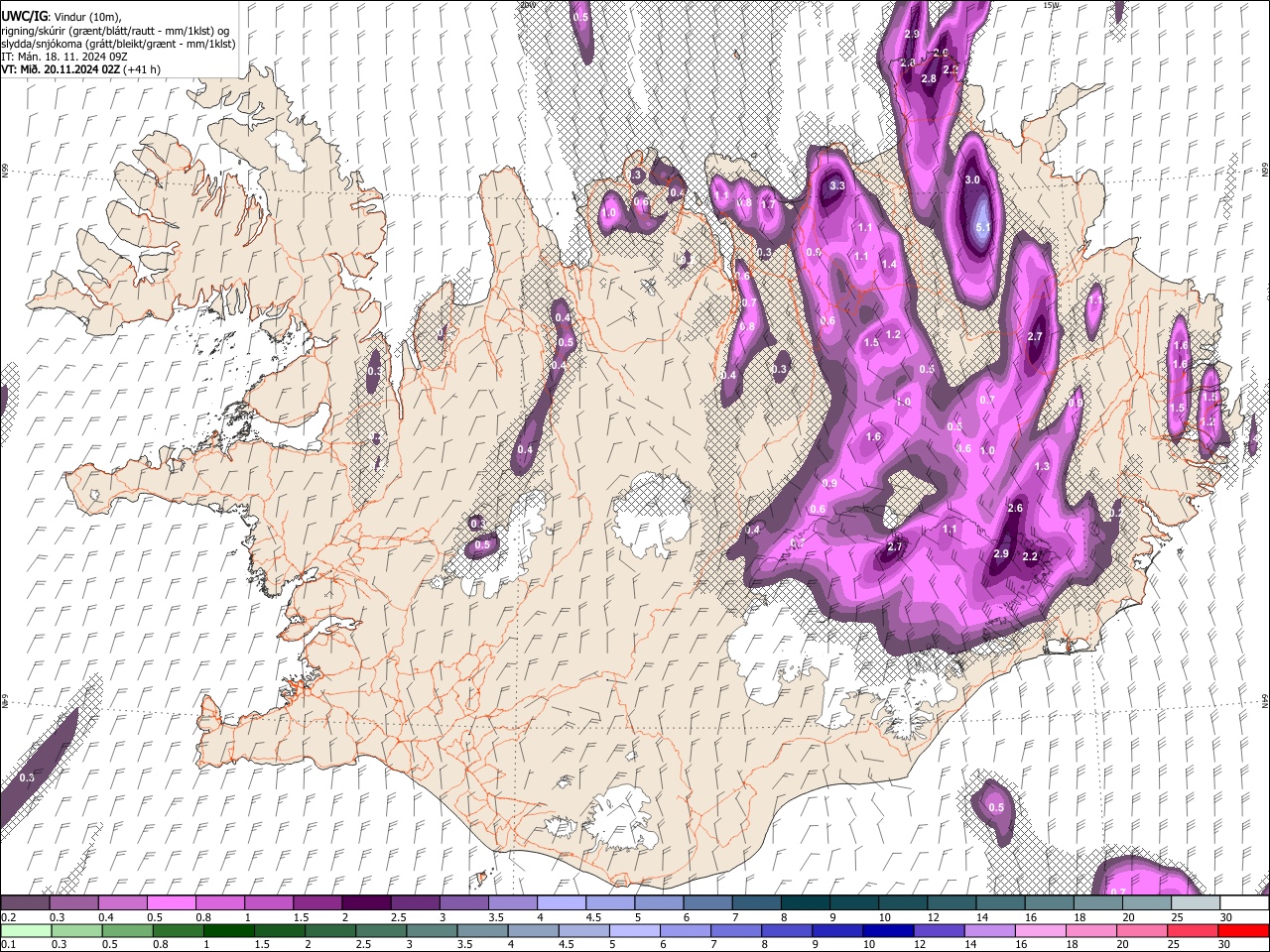Image resolution: width=1270 pixels, height=952 pixels.
Task: Click the 'UWC/IG: Vindur (10m)' title text
Action: tap(62, 17)
